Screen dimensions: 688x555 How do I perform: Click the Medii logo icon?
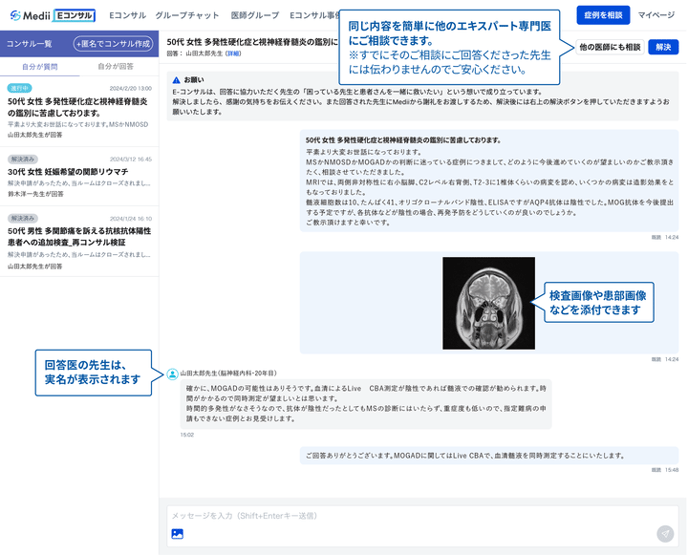click(x=15, y=15)
